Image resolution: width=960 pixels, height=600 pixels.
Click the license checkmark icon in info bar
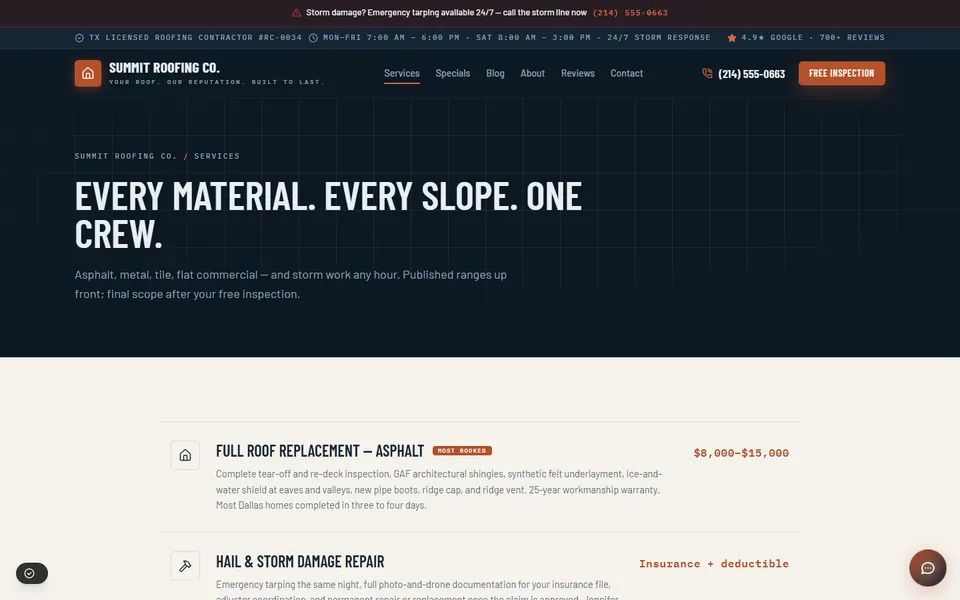79,38
